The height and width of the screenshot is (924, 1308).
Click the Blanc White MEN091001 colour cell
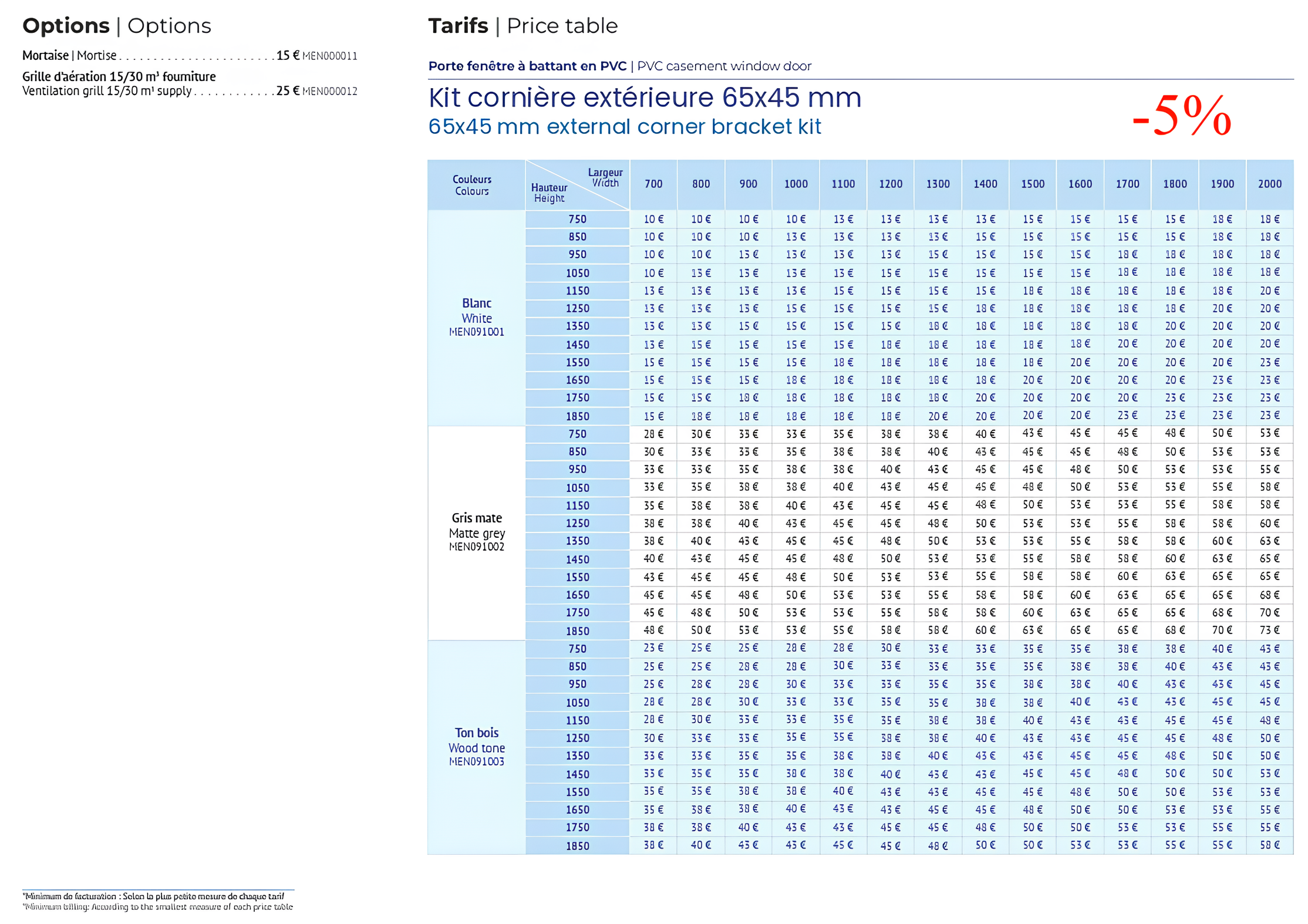pyautogui.click(x=476, y=318)
